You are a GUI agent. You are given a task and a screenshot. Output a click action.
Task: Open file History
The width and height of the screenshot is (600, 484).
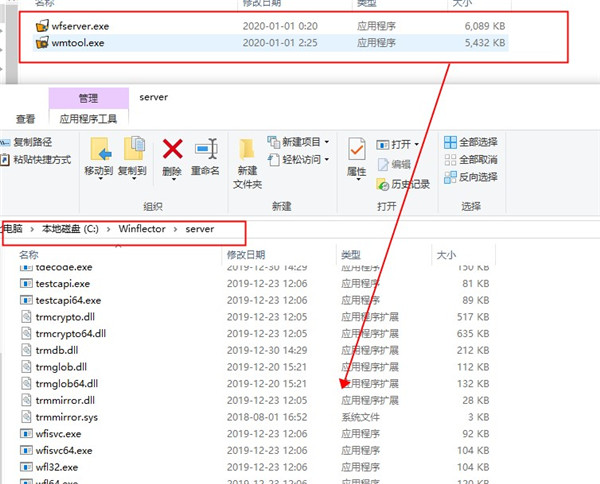coord(403,184)
